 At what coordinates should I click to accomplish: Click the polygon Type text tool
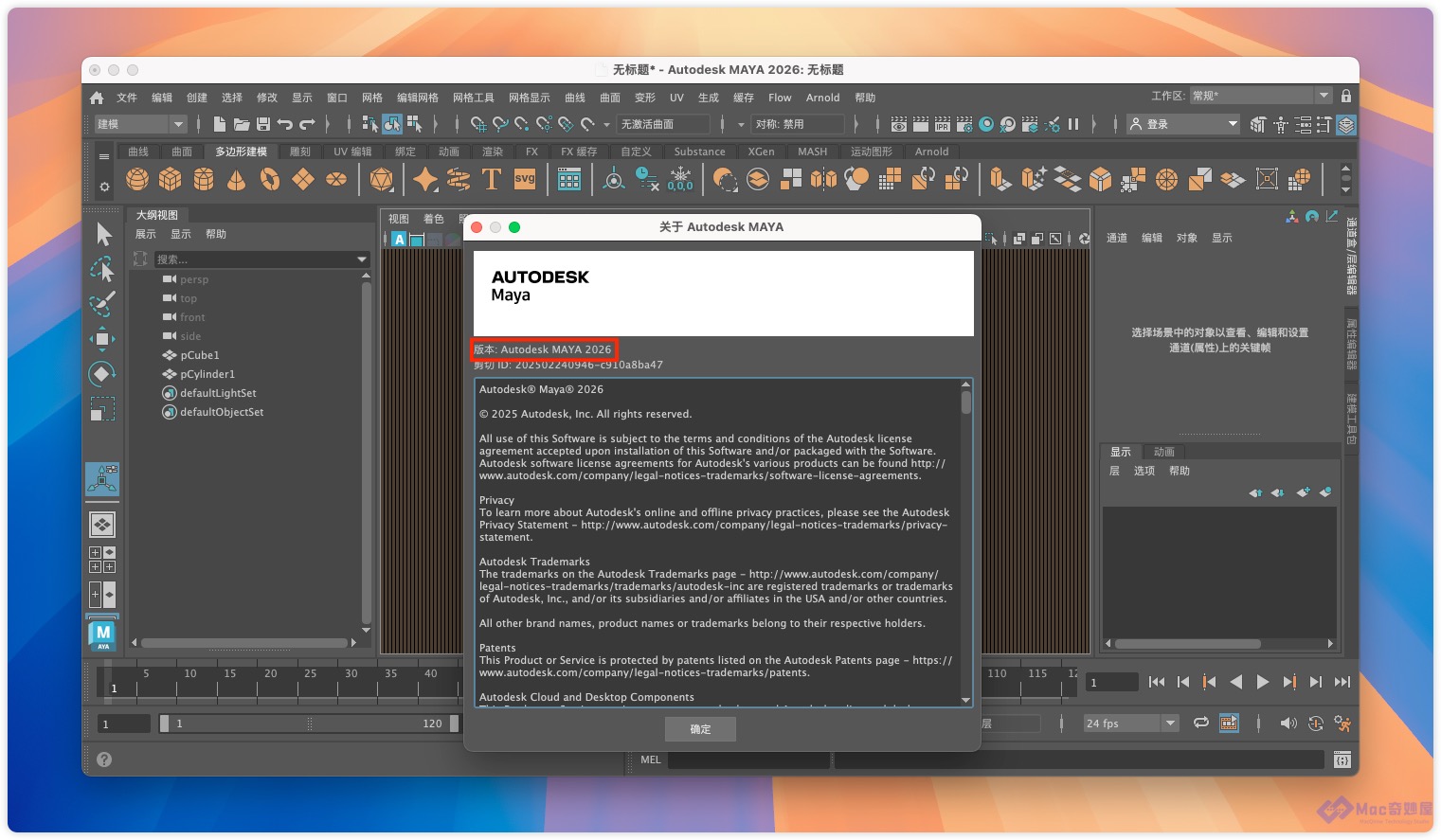coord(491,179)
